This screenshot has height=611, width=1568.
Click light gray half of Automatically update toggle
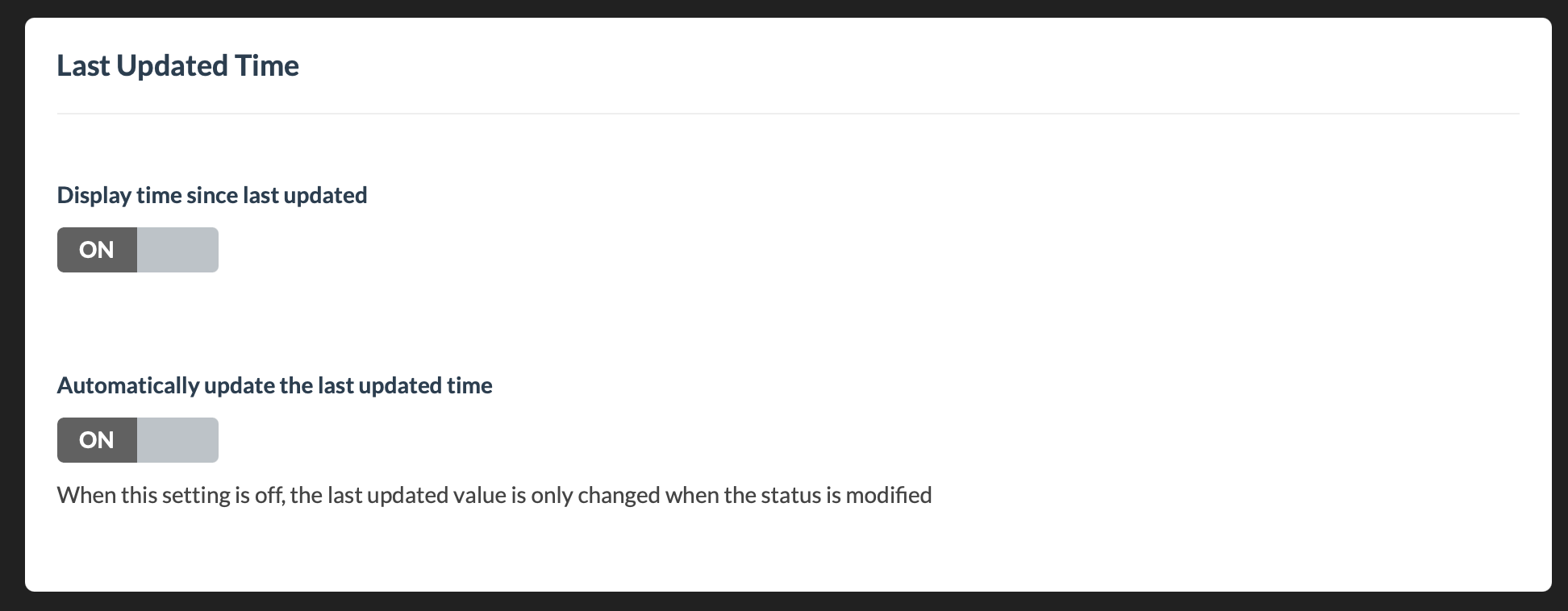(x=177, y=440)
